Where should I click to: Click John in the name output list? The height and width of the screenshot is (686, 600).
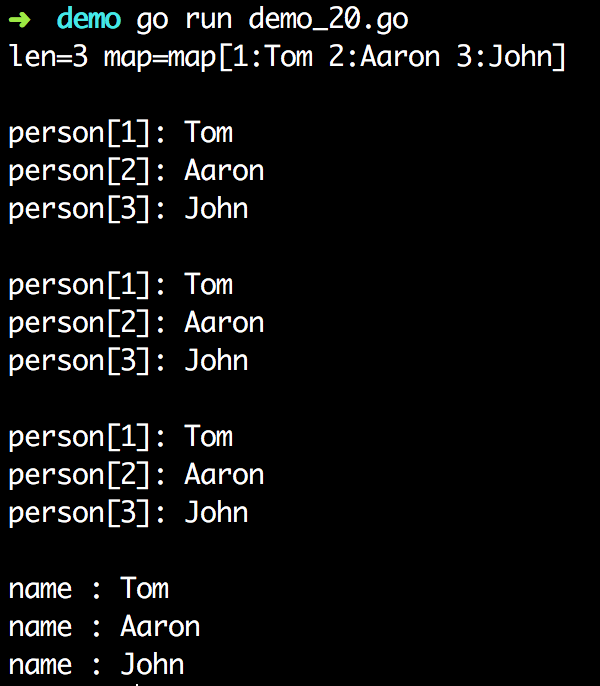point(152,665)
